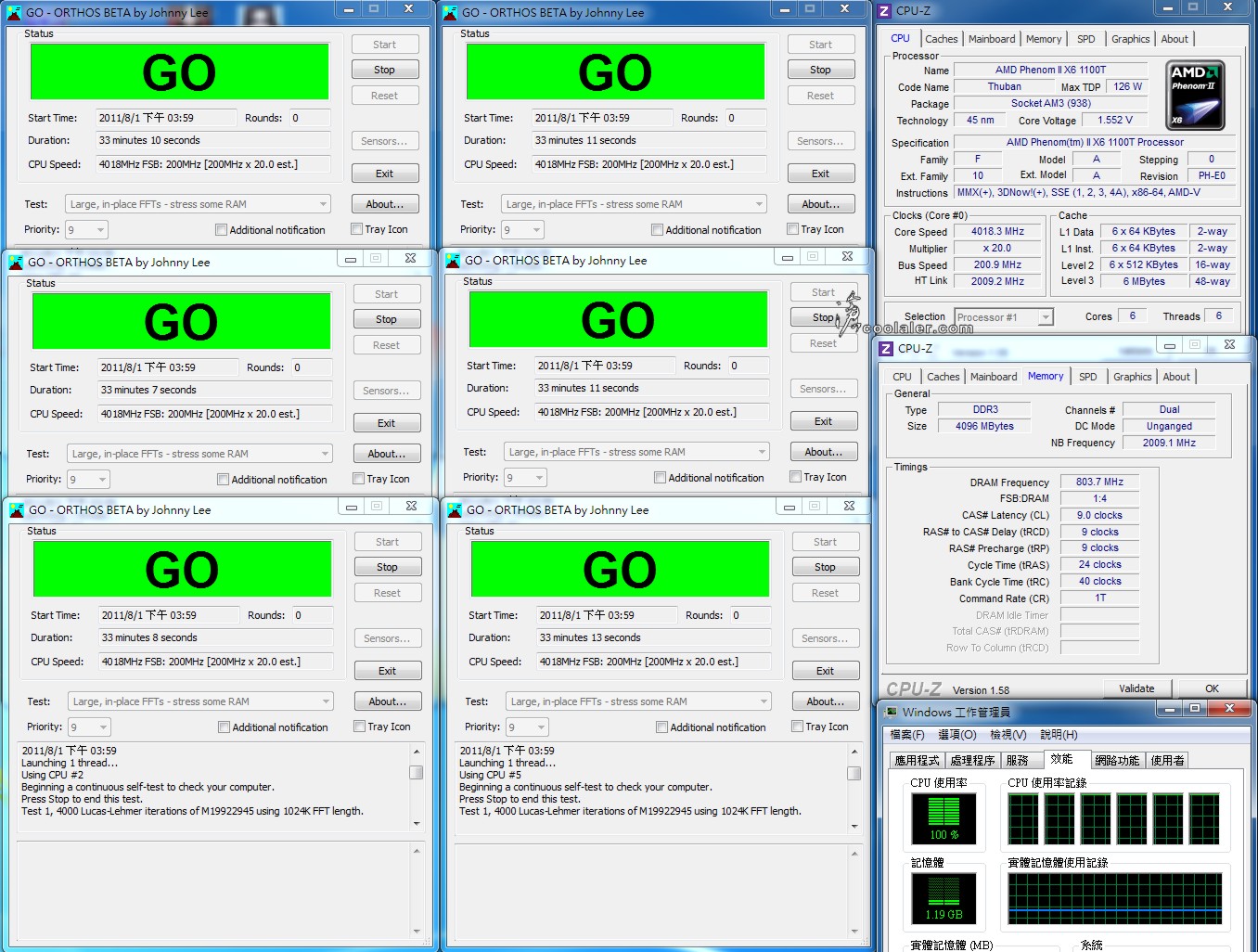Click the Code Name value Thuban
This screenshot has width=1258, height=952.
click(x=1004, y=86)
